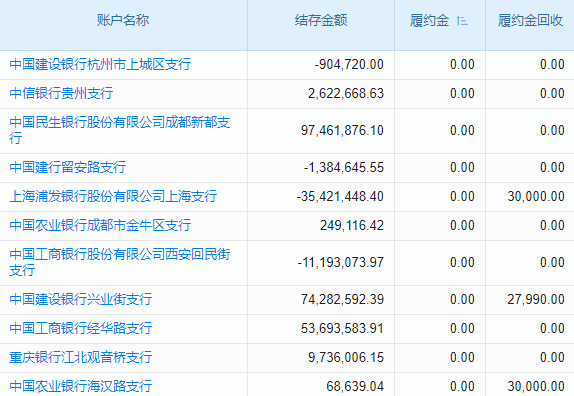Viewport: 574px width, 396px height.
Task: Click 履约金 value 0.00 in 中信银行贵州支行 row
Action: pos(462,93)
